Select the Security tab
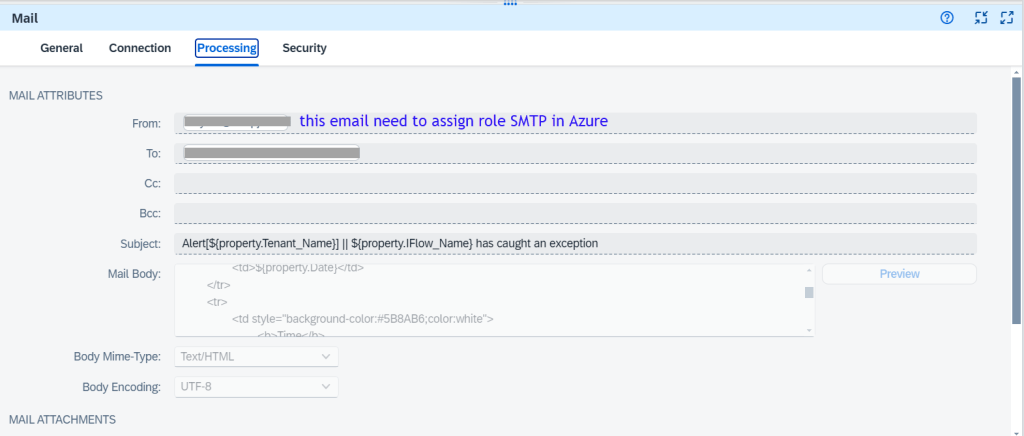Screen dimensions: 1024x436 coord(304,48)
